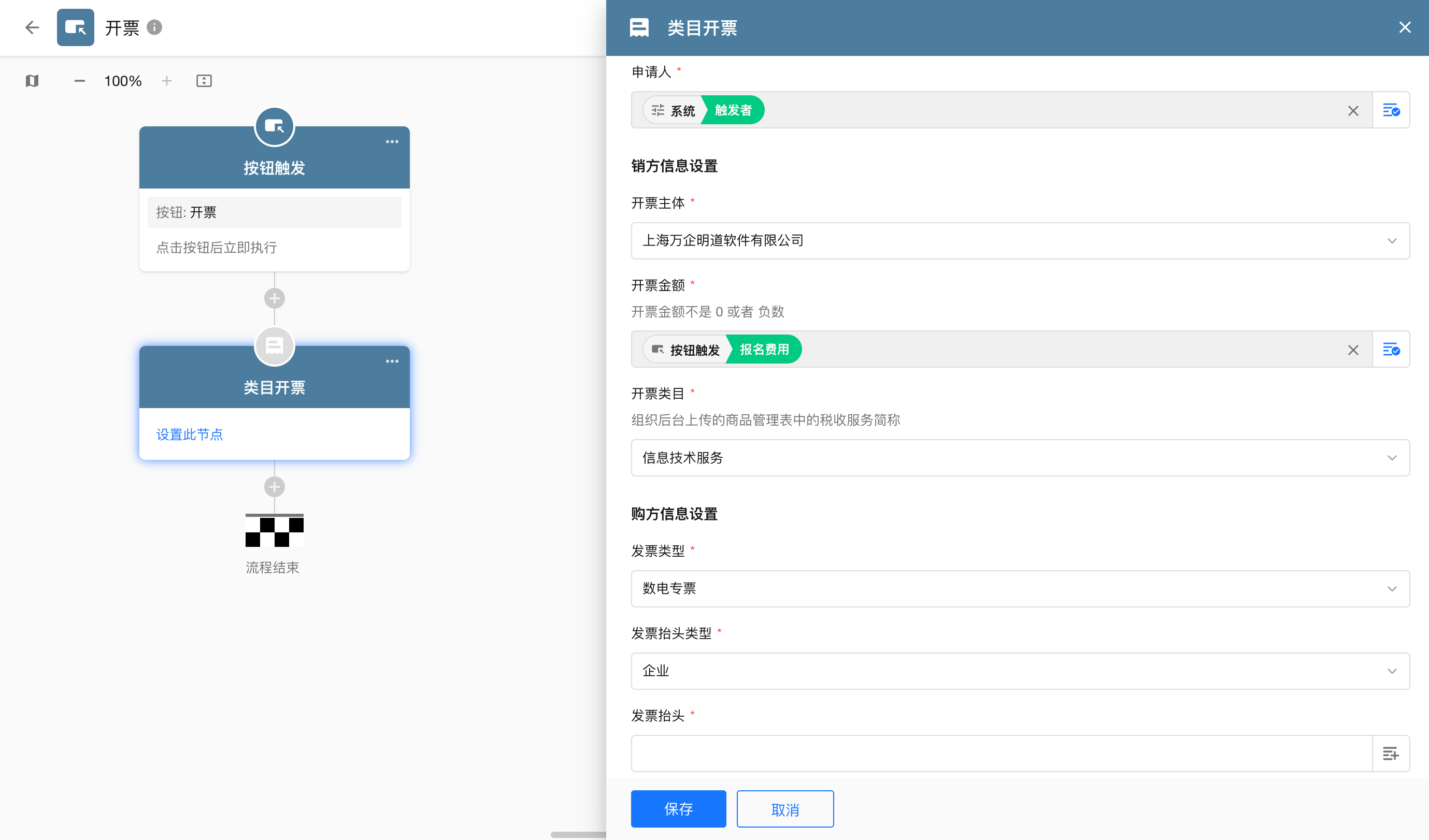Click the 发票抬头 input field

click(1001, 754)
